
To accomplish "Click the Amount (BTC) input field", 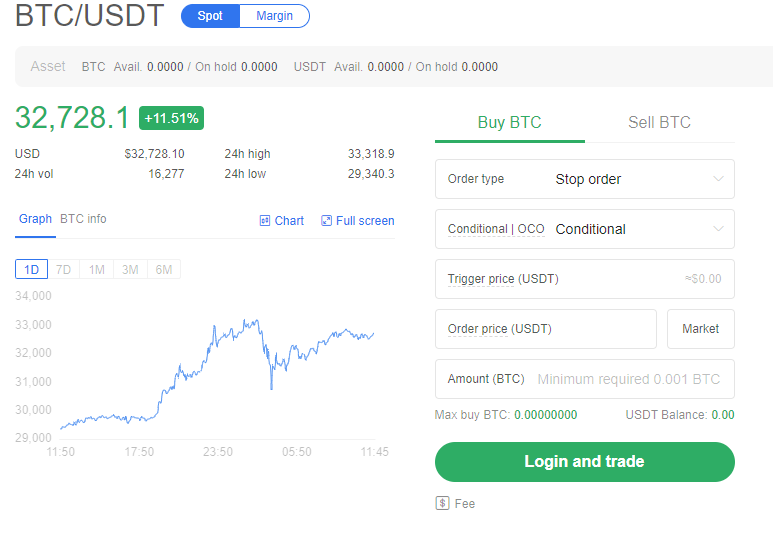I will (628, 379).
